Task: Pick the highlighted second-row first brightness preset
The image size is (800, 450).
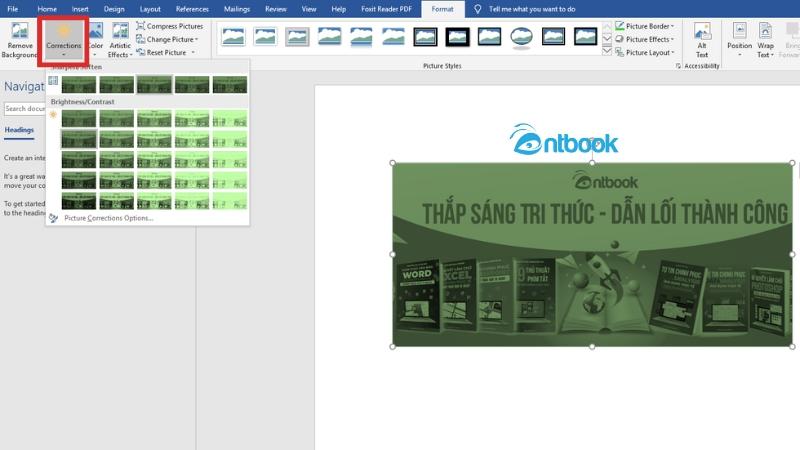Action: tap(79, 139)
